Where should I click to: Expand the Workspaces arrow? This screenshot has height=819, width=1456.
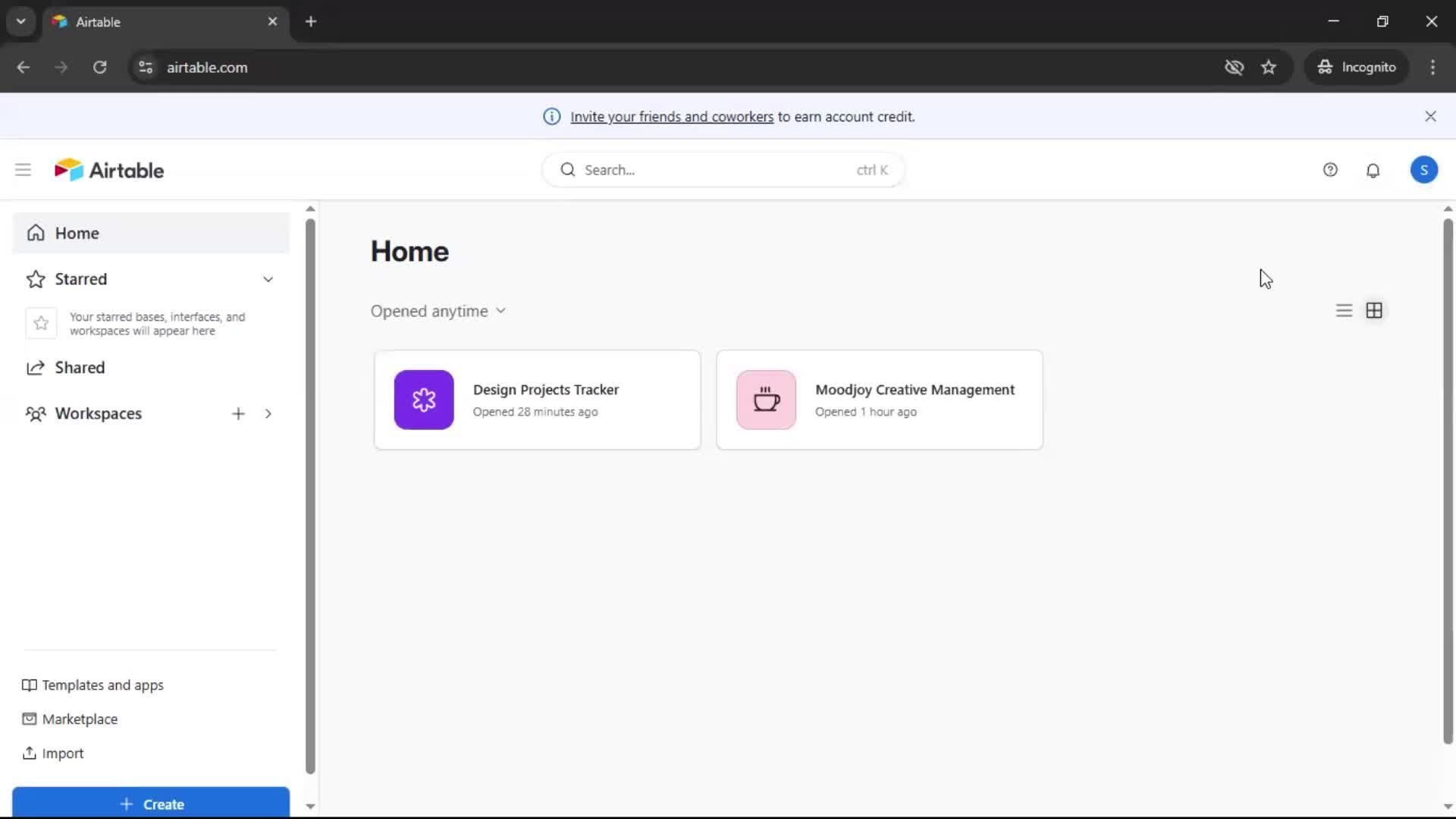[268, 413]
